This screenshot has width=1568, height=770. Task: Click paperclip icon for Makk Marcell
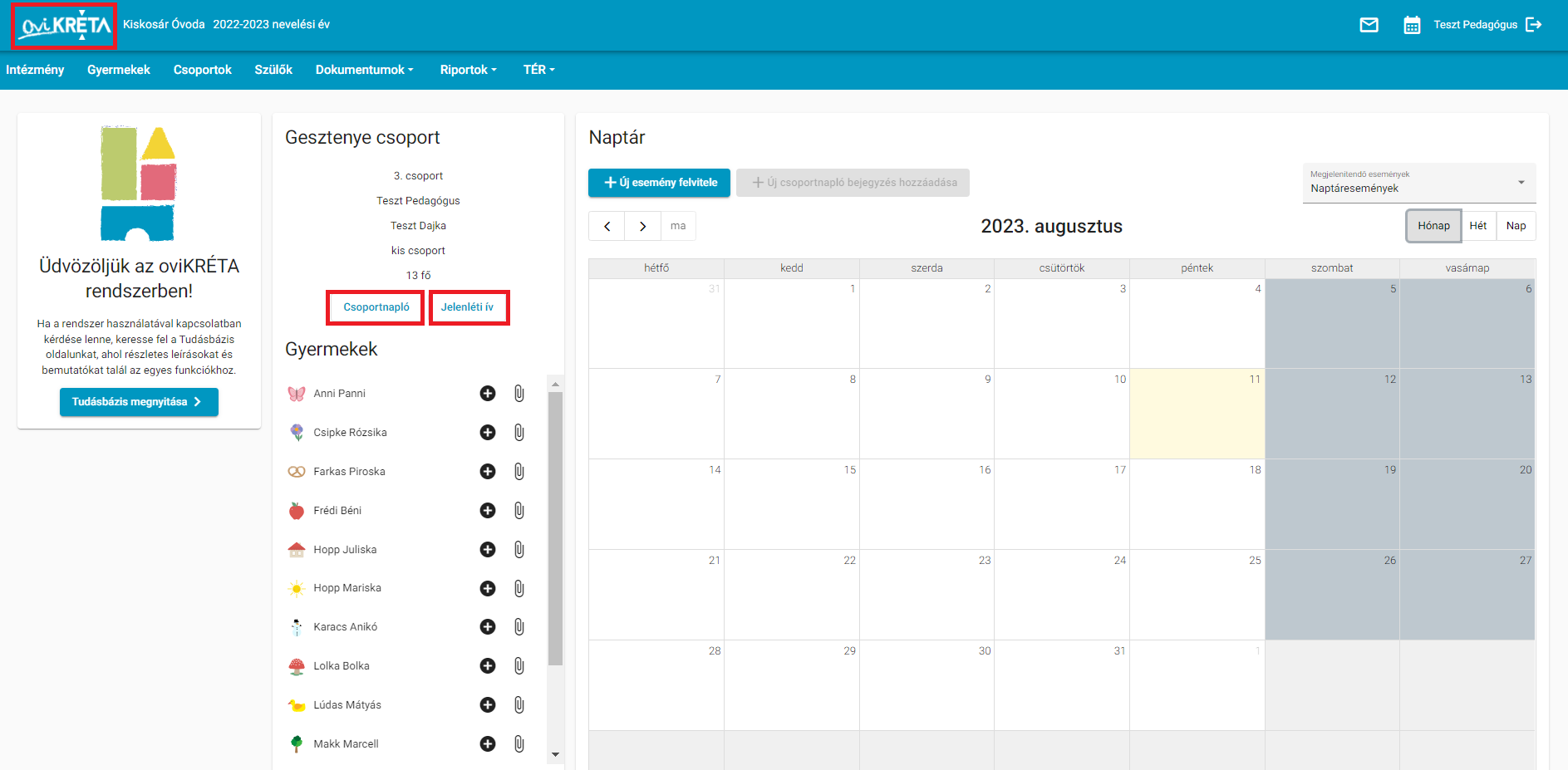[519, 744]
